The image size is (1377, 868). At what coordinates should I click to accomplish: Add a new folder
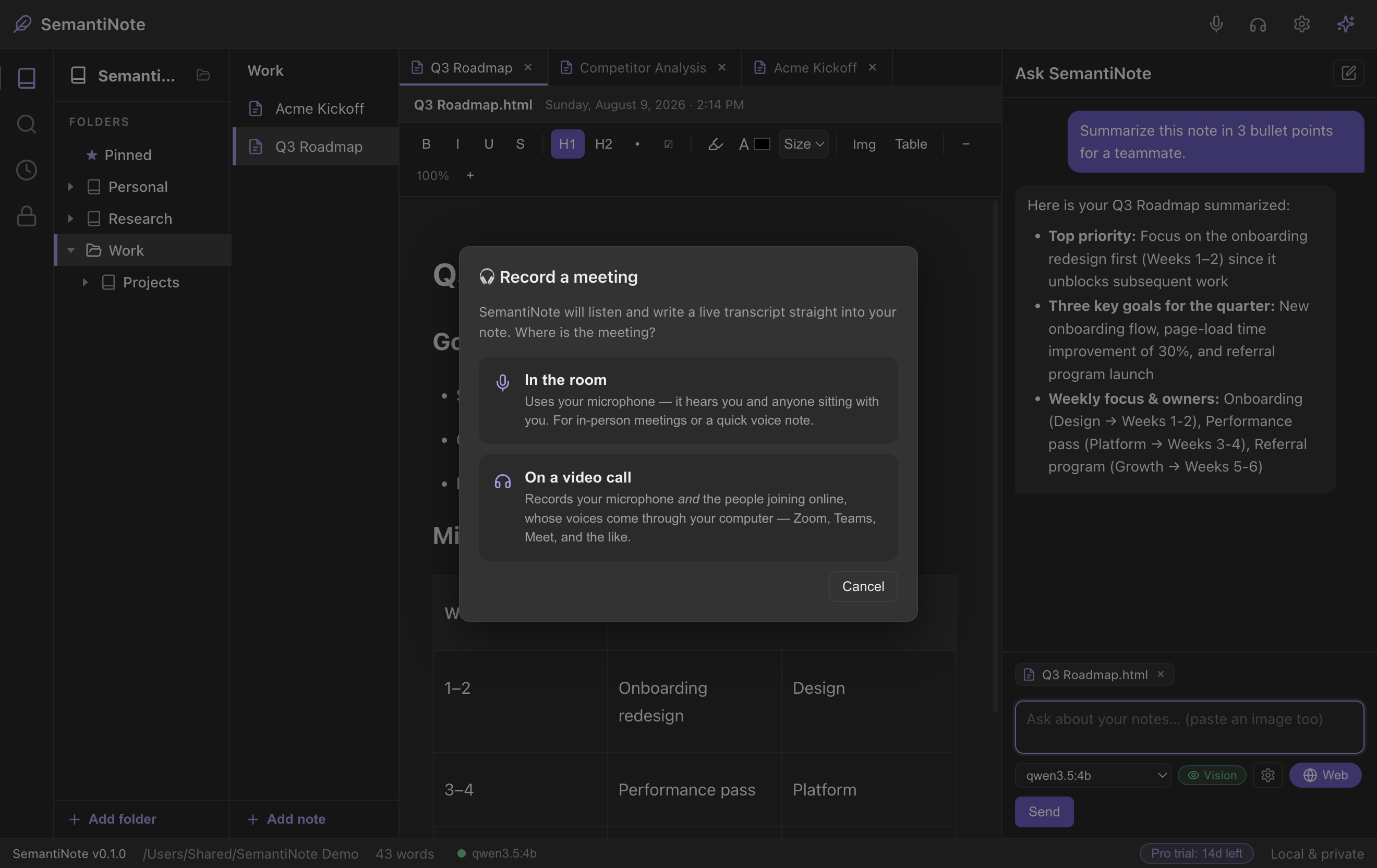[113, 818]
